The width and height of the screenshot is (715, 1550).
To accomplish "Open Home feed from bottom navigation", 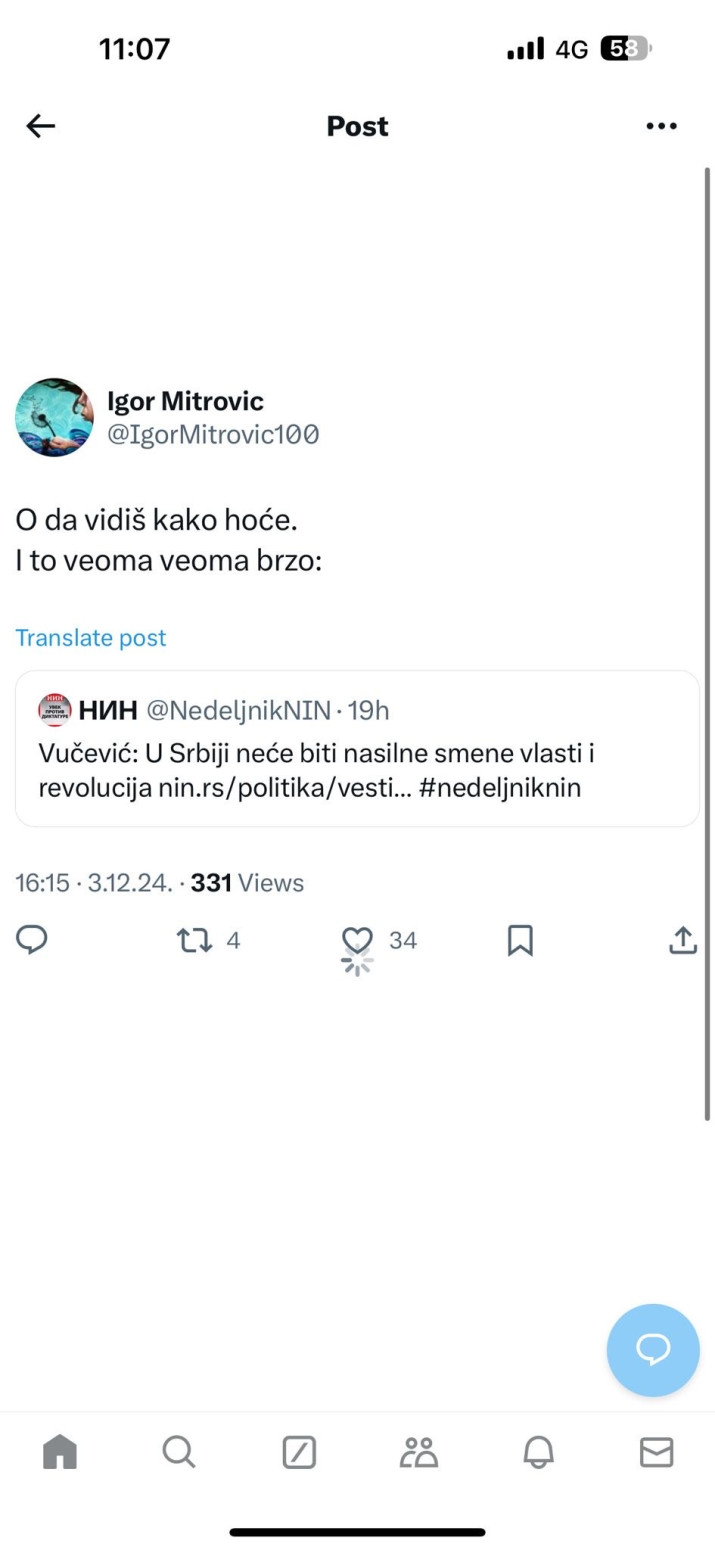I will point(59,1453).
